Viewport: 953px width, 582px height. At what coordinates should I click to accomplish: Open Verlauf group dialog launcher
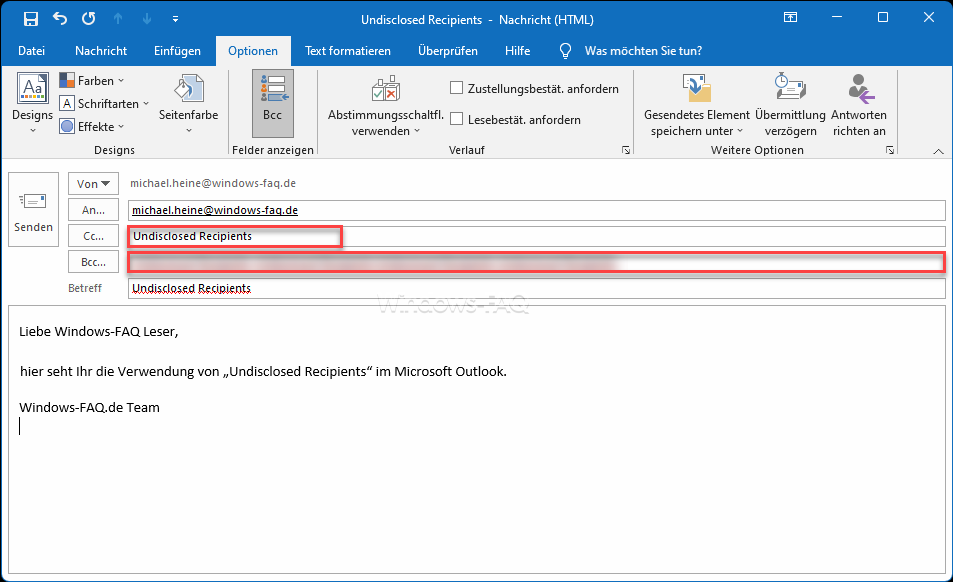point(626,150)
